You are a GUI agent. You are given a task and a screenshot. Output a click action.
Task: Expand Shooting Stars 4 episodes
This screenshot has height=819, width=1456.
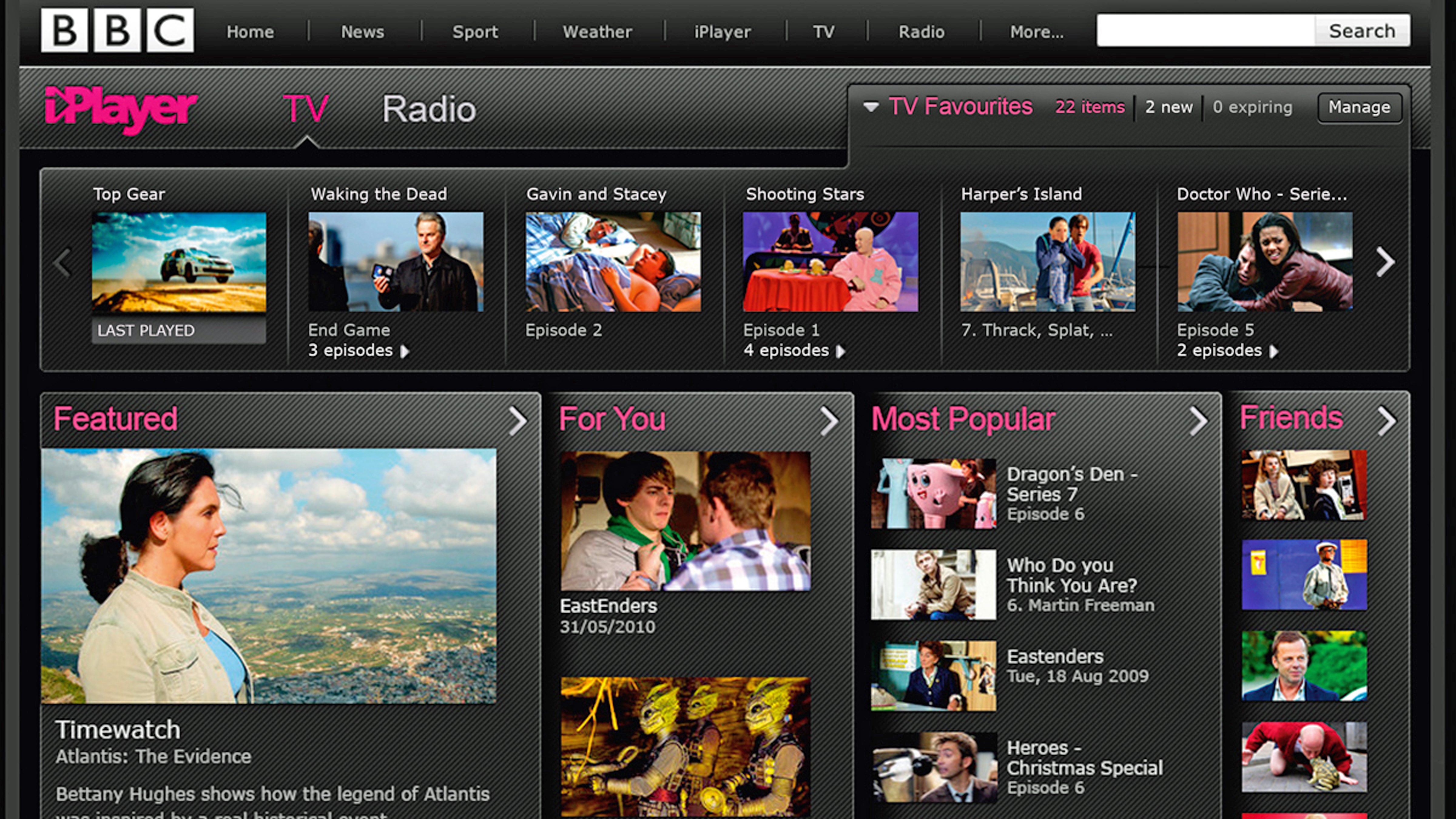794,351
